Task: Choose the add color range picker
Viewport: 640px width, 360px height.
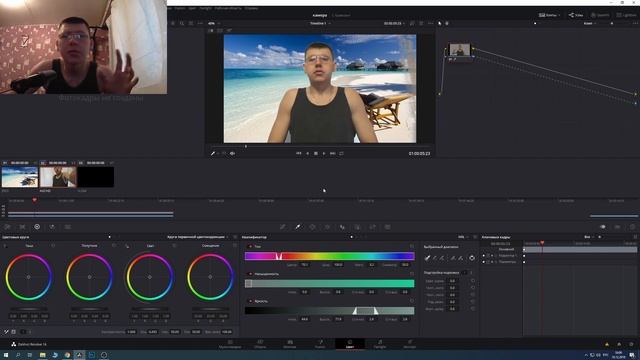Action: tap(442, 258)
